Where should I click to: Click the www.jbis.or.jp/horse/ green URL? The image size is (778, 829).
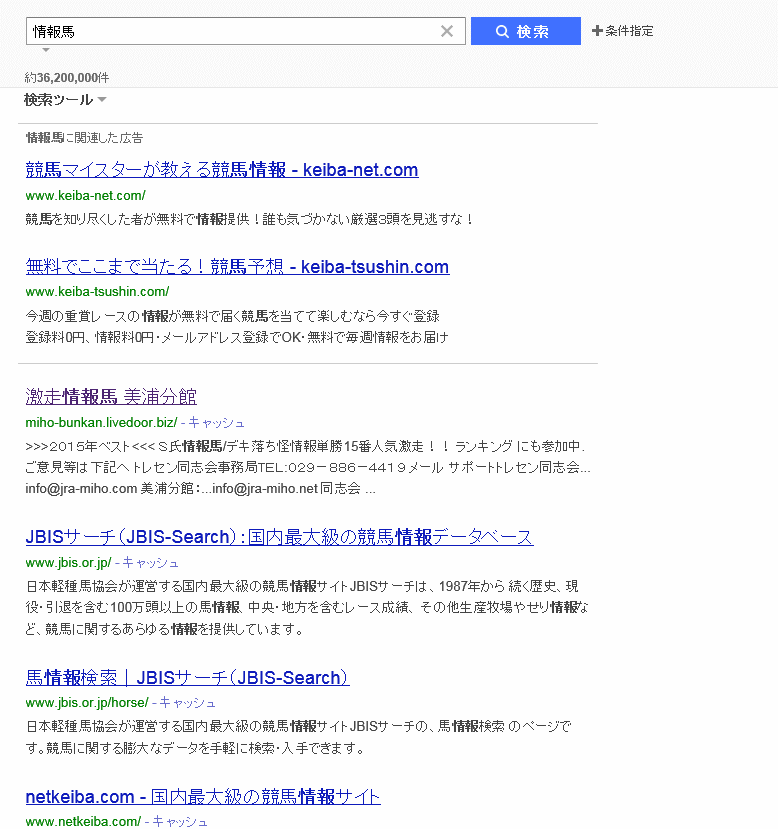(87, 703)
